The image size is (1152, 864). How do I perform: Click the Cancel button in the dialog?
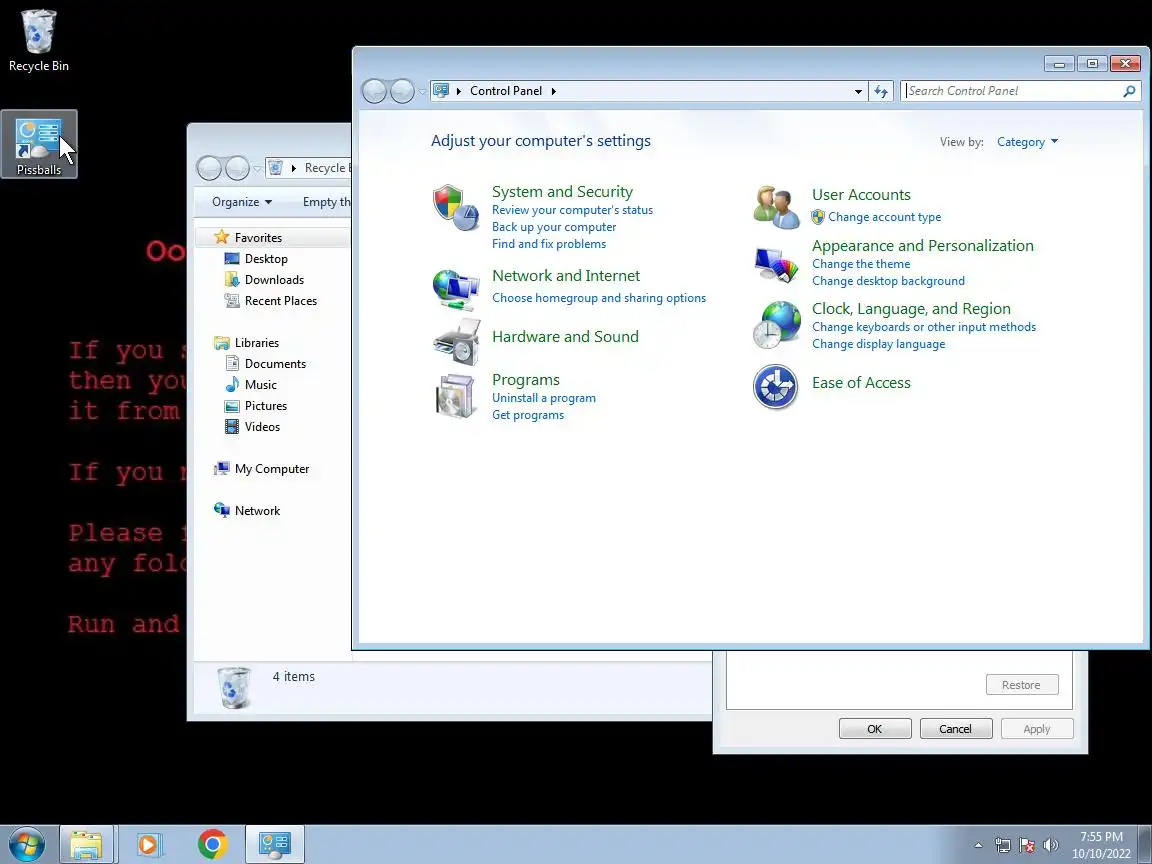point(956,729)
